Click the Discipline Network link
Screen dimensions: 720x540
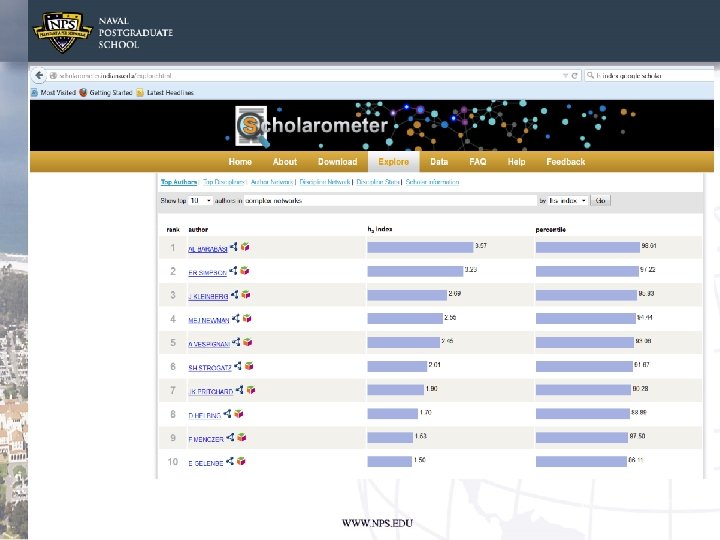point(325,182)
